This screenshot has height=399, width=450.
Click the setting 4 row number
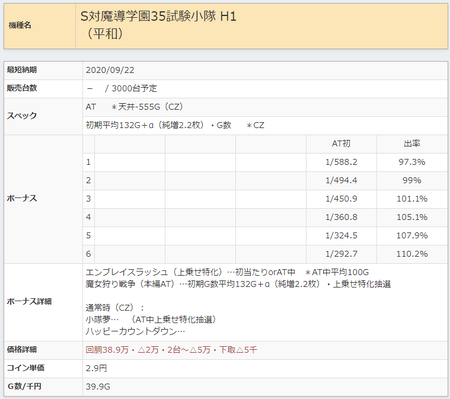(88, 217)
